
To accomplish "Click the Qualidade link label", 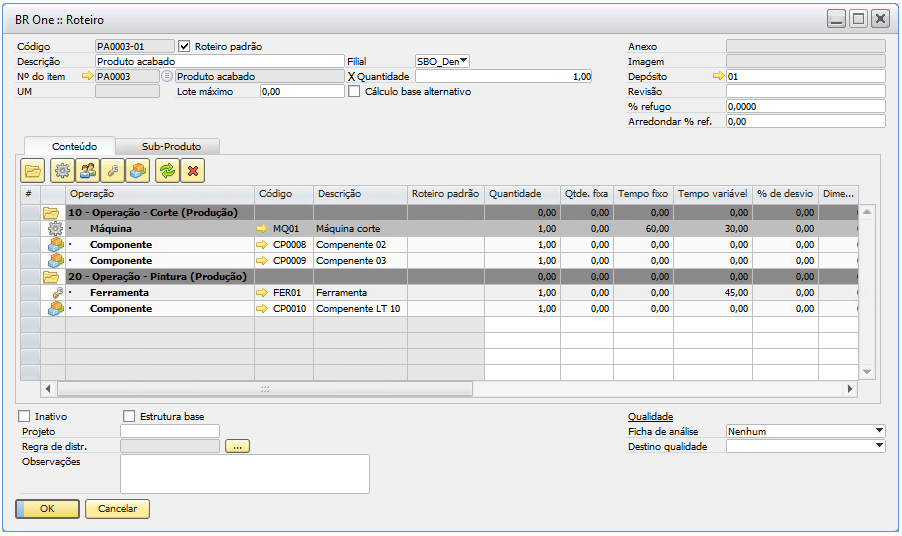I will point(651,416).
